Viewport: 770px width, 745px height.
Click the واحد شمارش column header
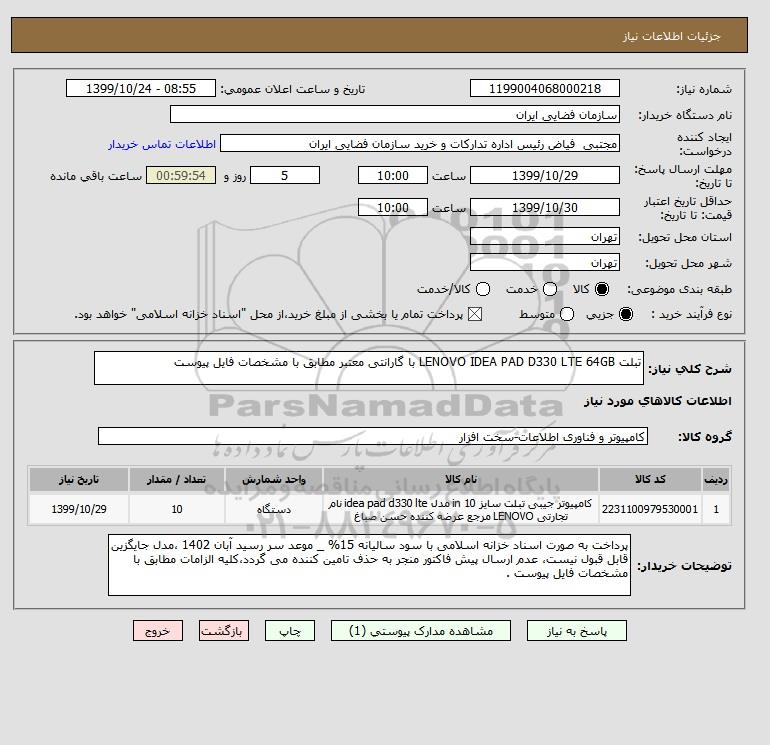pyautogui.click(x=274, y=479)
